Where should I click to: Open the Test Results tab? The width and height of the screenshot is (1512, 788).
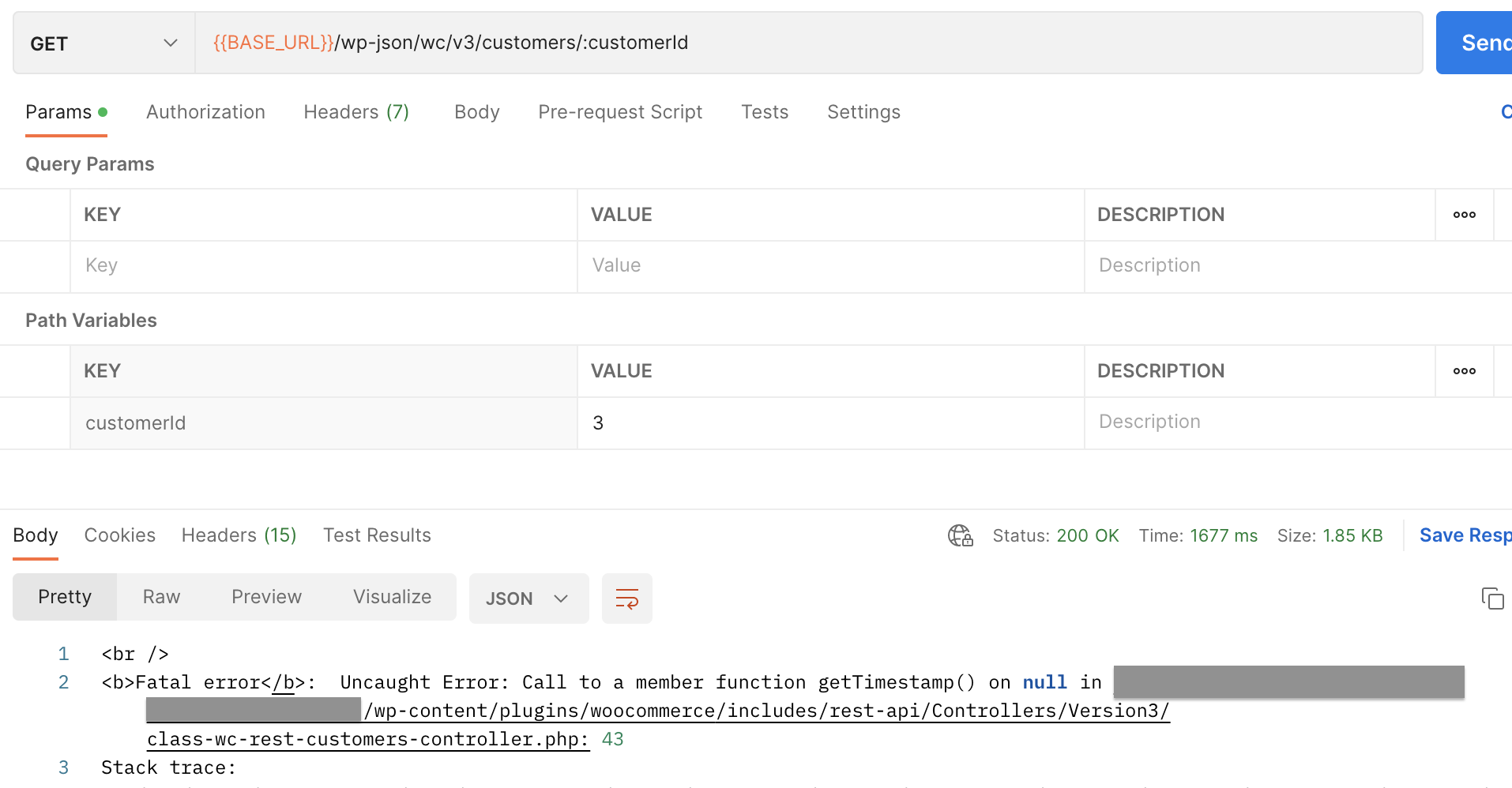click(x=377, y=535)
